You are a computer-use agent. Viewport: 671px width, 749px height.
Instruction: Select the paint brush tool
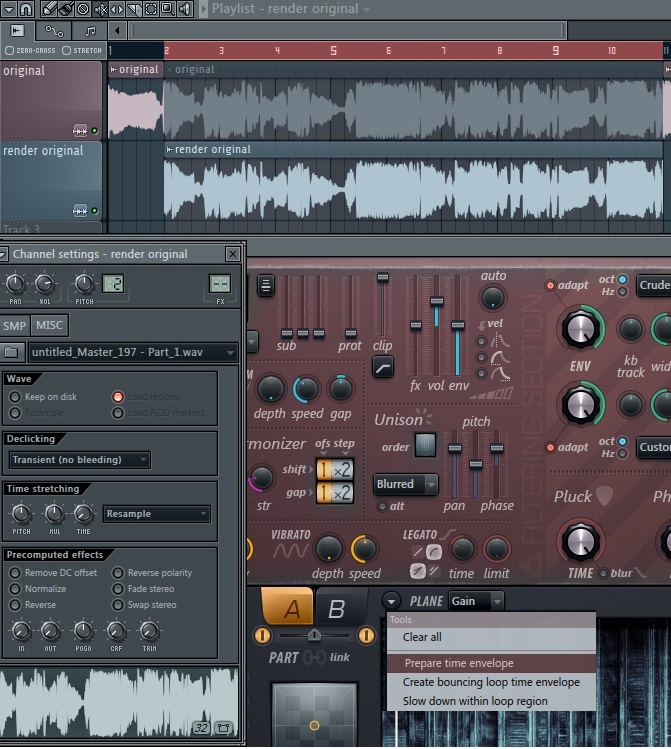tap(64, 9)
